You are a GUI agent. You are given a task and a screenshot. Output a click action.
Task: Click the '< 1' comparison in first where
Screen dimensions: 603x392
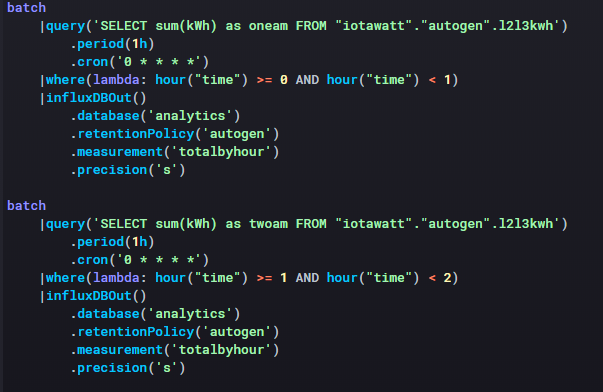[x=440, y=80]
